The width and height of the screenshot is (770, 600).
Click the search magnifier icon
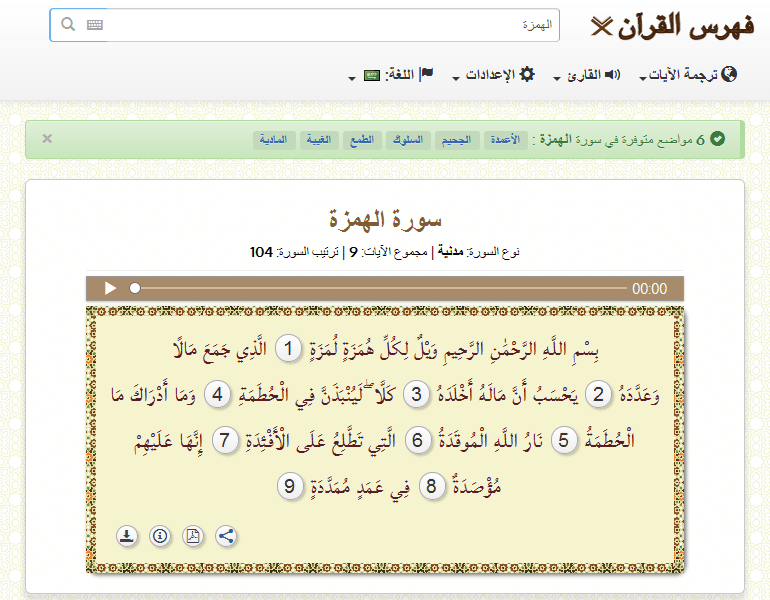coord(68,25)
